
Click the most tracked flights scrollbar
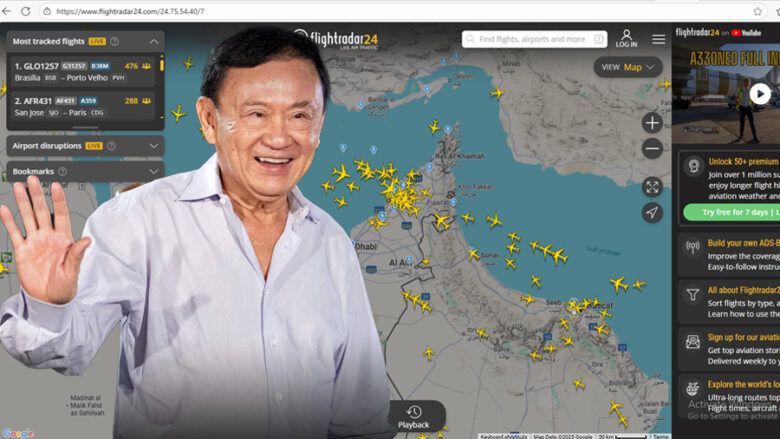(162, 65)
